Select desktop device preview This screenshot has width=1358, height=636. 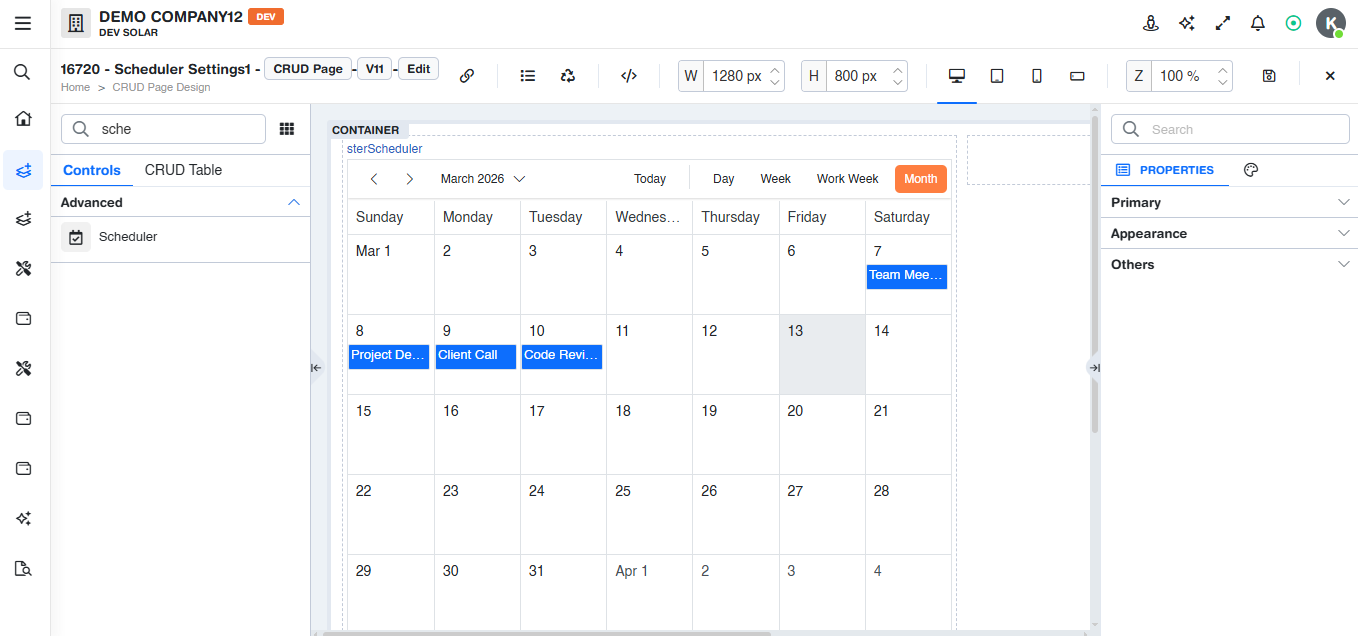pyautogui.click(x=957, y=76)
